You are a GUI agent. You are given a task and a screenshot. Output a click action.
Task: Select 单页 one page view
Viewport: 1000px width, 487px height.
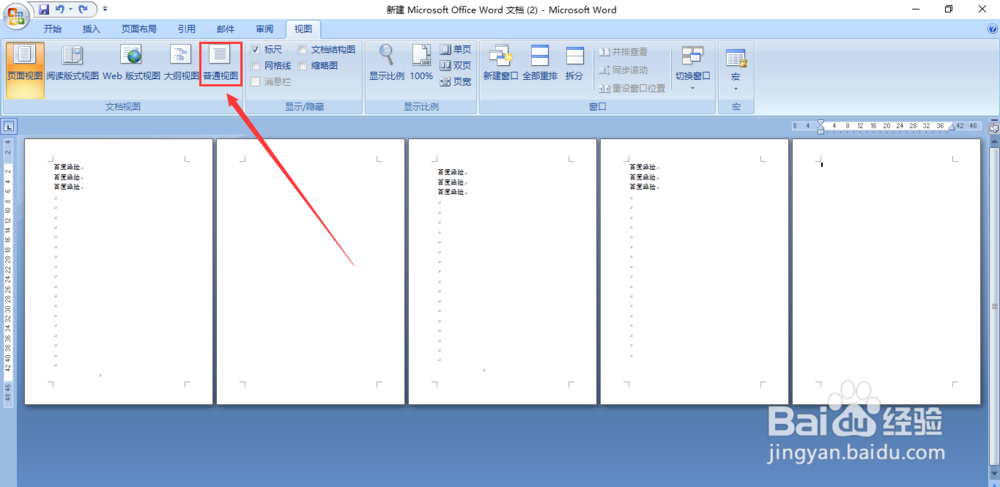pyautogui.click(x=455, y=49)
